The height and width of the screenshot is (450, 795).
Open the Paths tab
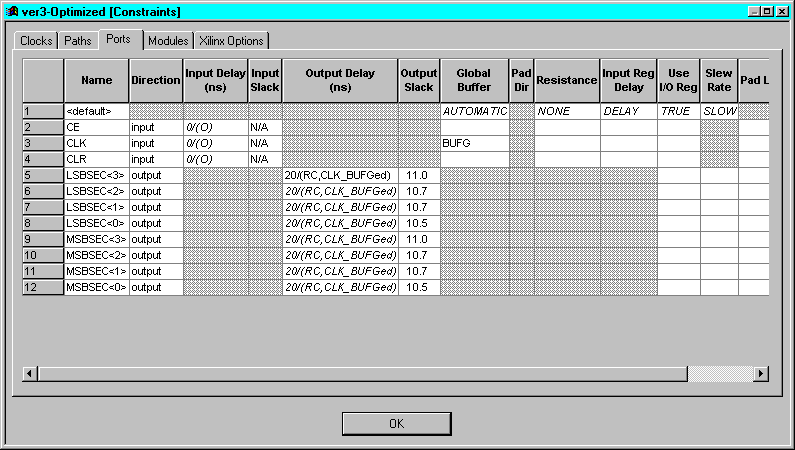tap(77, 41)
